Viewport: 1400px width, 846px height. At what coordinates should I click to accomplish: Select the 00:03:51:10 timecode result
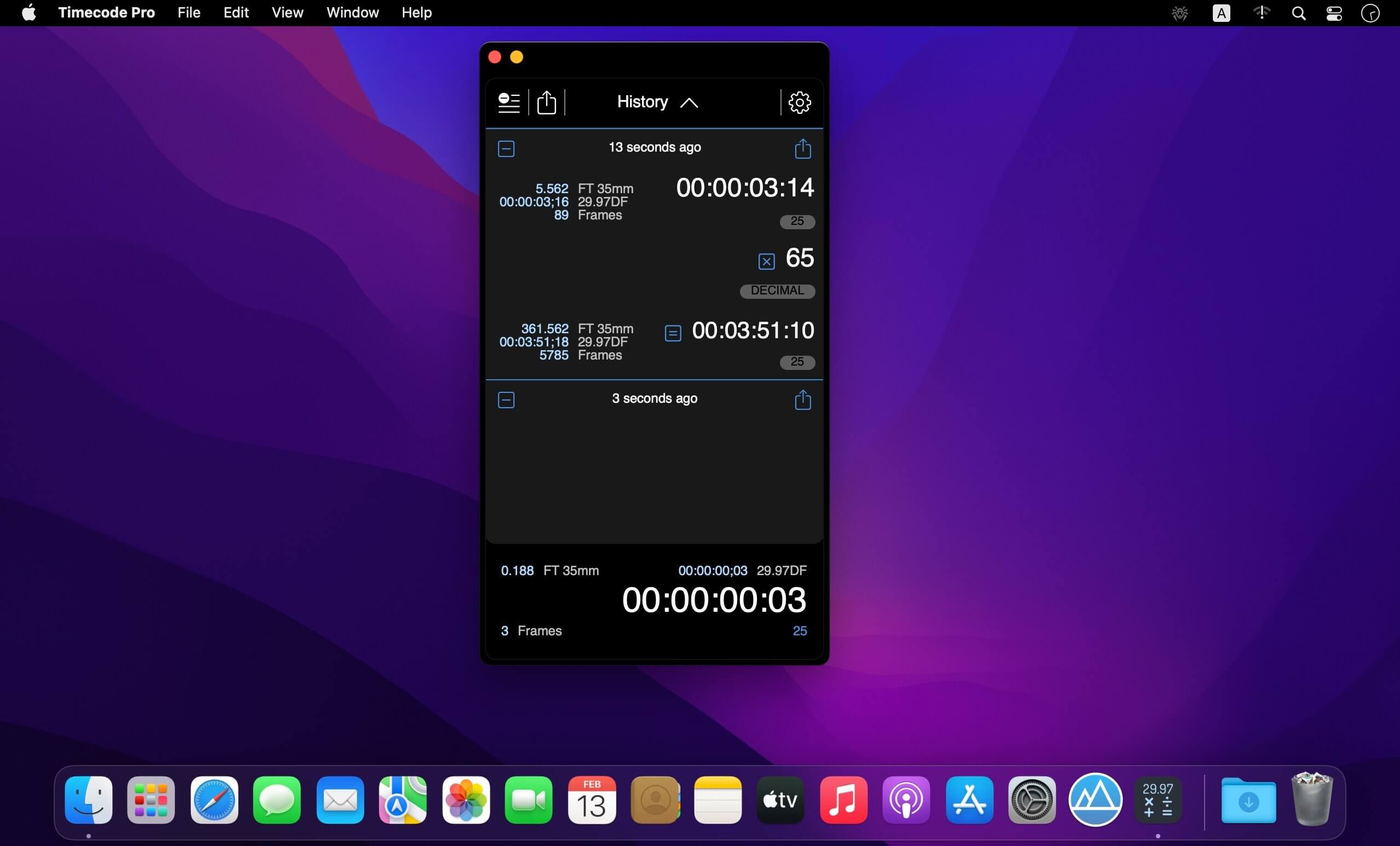click(x=753, y=330)
